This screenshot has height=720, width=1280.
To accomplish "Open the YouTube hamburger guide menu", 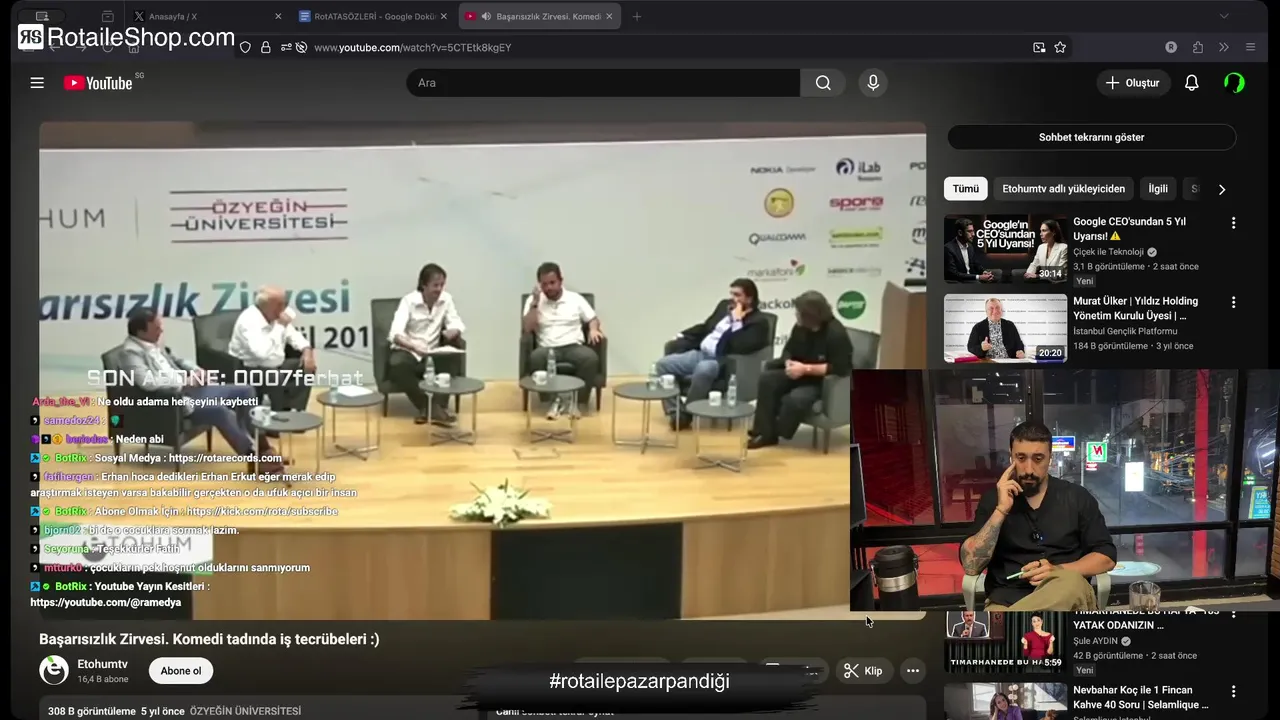I will click(37, 83).
